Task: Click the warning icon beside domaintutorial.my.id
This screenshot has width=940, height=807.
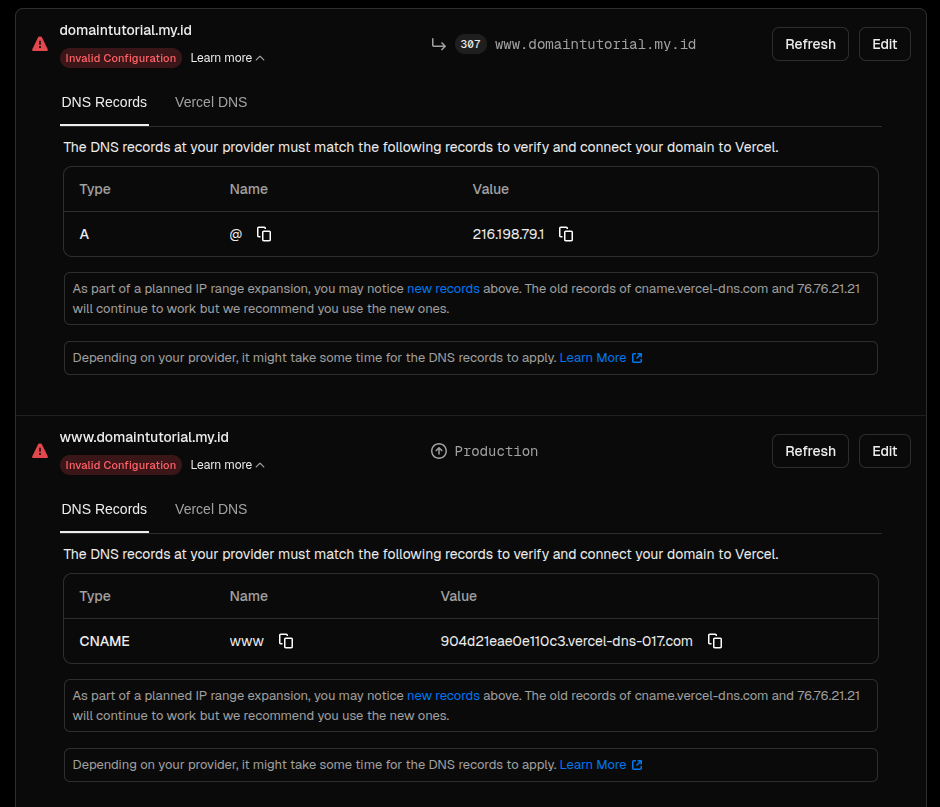Action: [40, 44]
